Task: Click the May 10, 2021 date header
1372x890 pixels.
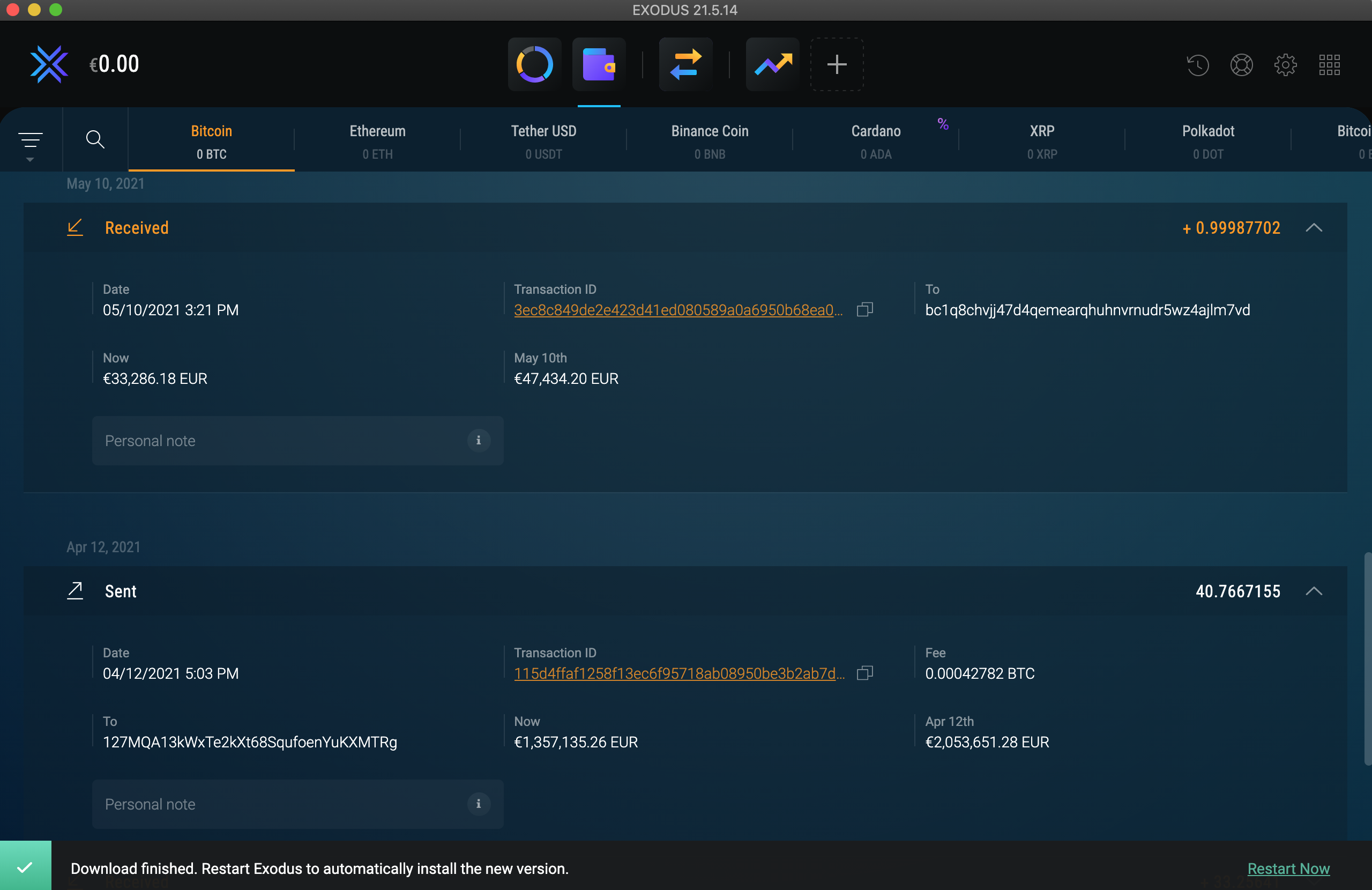Action: tap(106, 184)
